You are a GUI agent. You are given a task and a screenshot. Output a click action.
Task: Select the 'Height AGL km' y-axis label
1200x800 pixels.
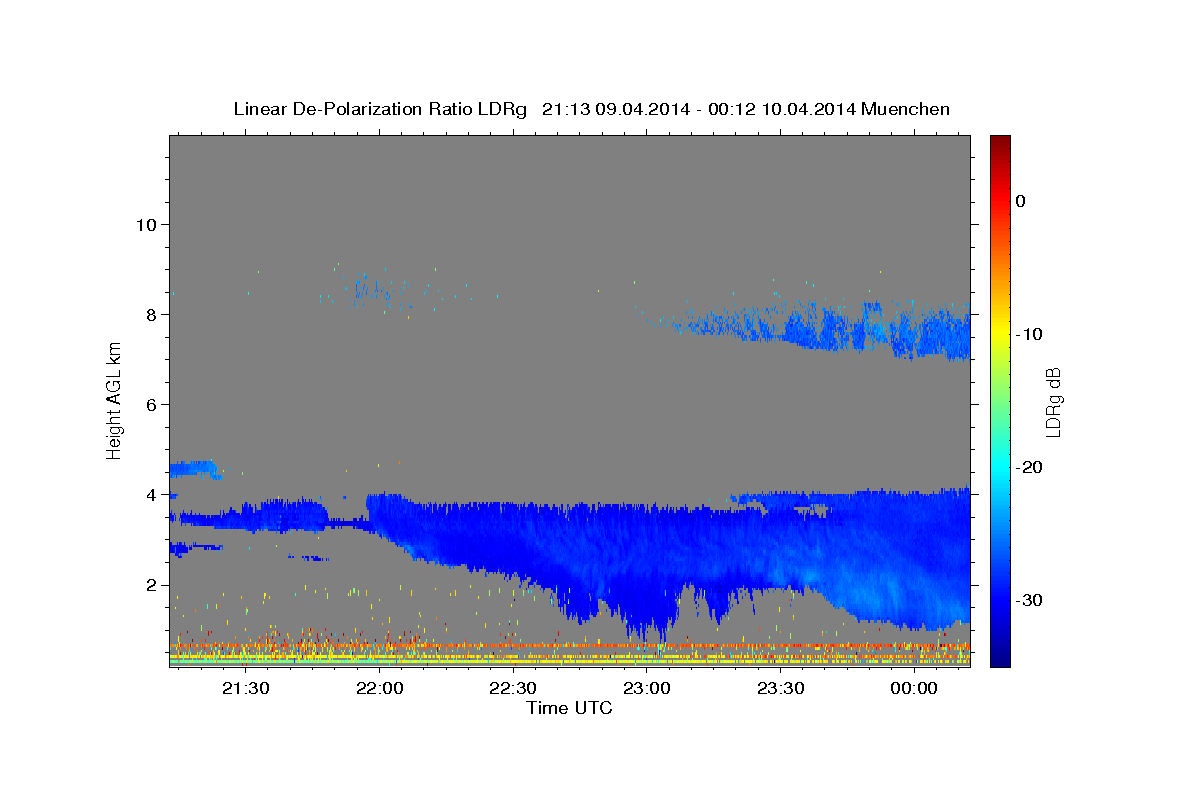[x=115, y=400]
